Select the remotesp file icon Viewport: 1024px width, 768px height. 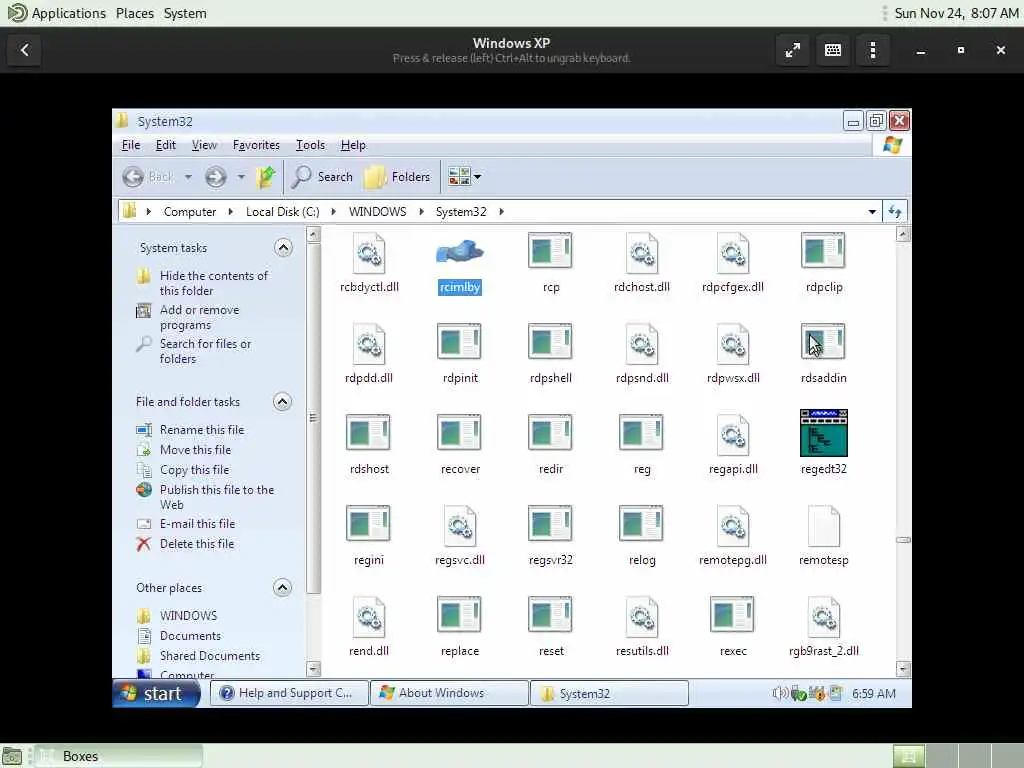tap(824, 526)
